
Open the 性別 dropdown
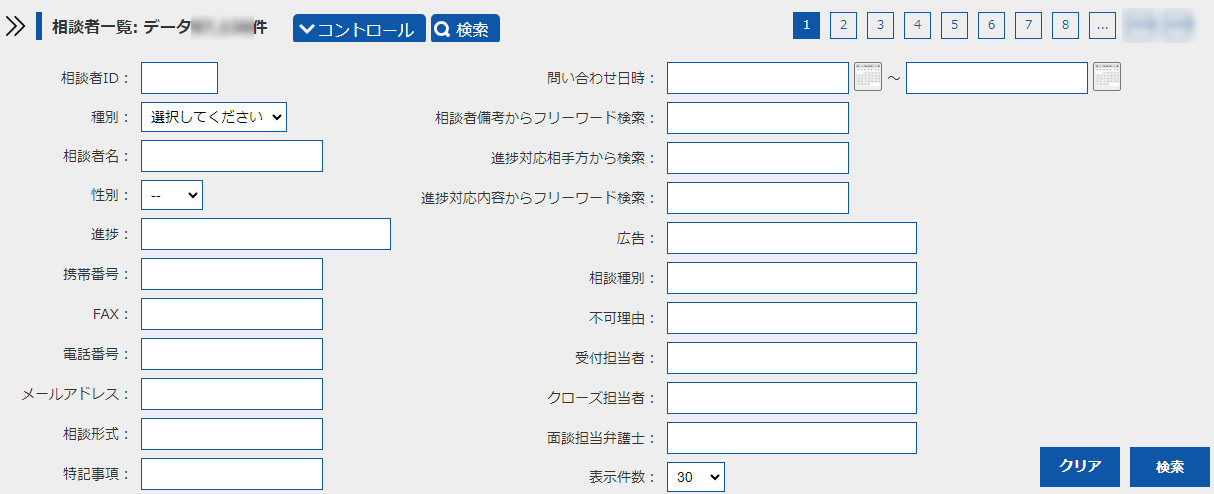point(172,195)
